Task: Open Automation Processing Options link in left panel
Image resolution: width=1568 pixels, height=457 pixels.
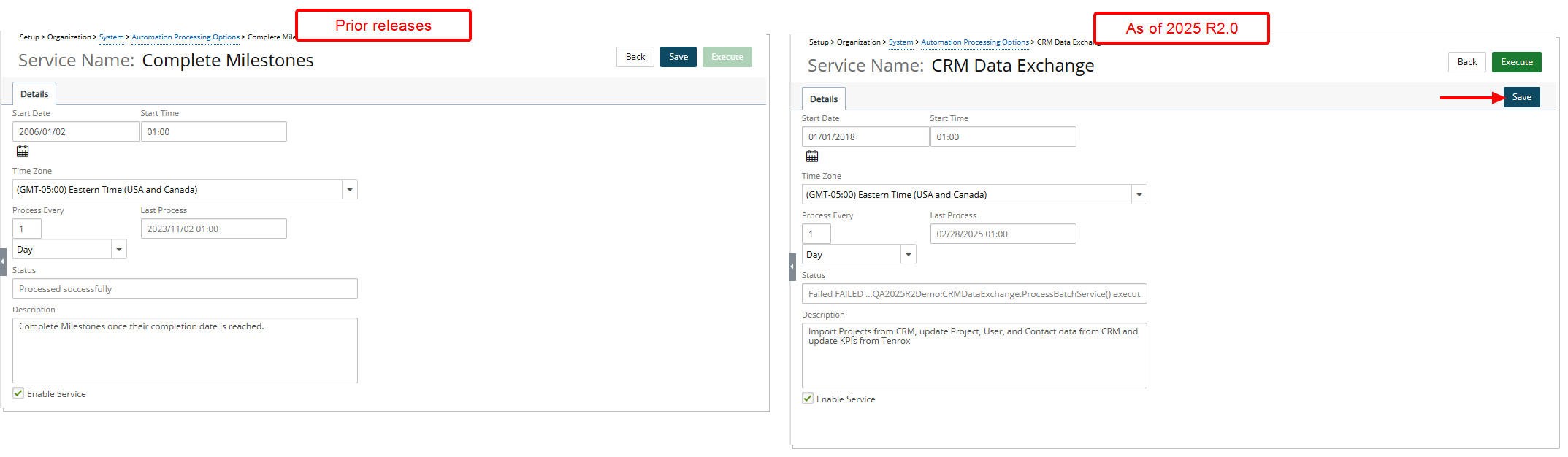Action: tap(186, 37)
